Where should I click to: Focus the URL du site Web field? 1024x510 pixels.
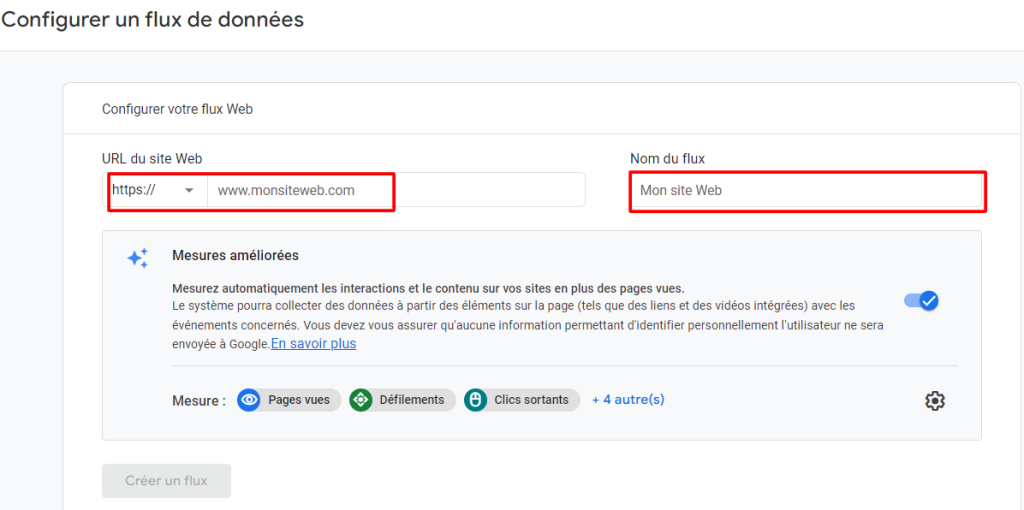coord(396,190)
